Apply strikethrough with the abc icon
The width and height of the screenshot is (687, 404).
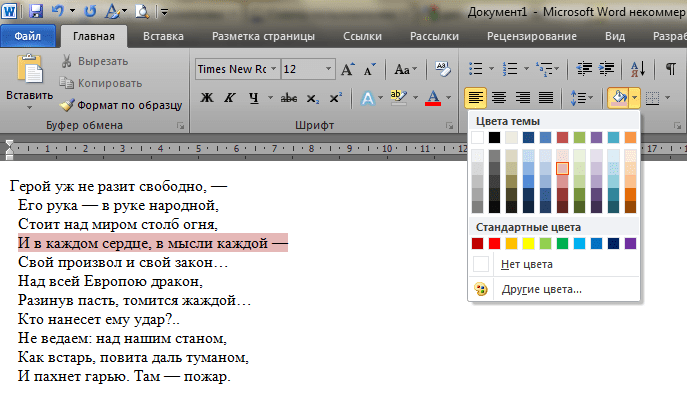coord(289,98)
